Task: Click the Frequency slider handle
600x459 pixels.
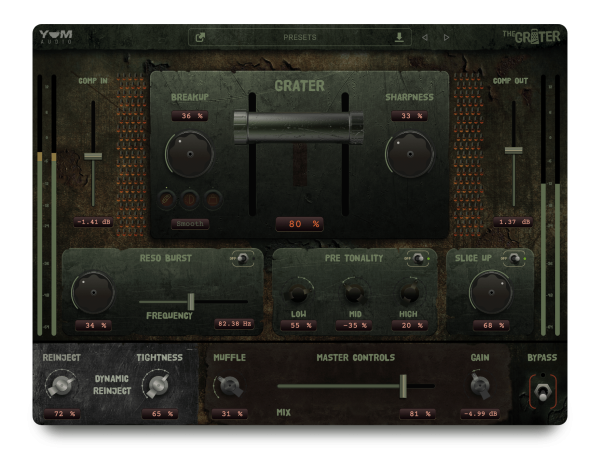Action: pyautogui.click(x=191, y=302)
